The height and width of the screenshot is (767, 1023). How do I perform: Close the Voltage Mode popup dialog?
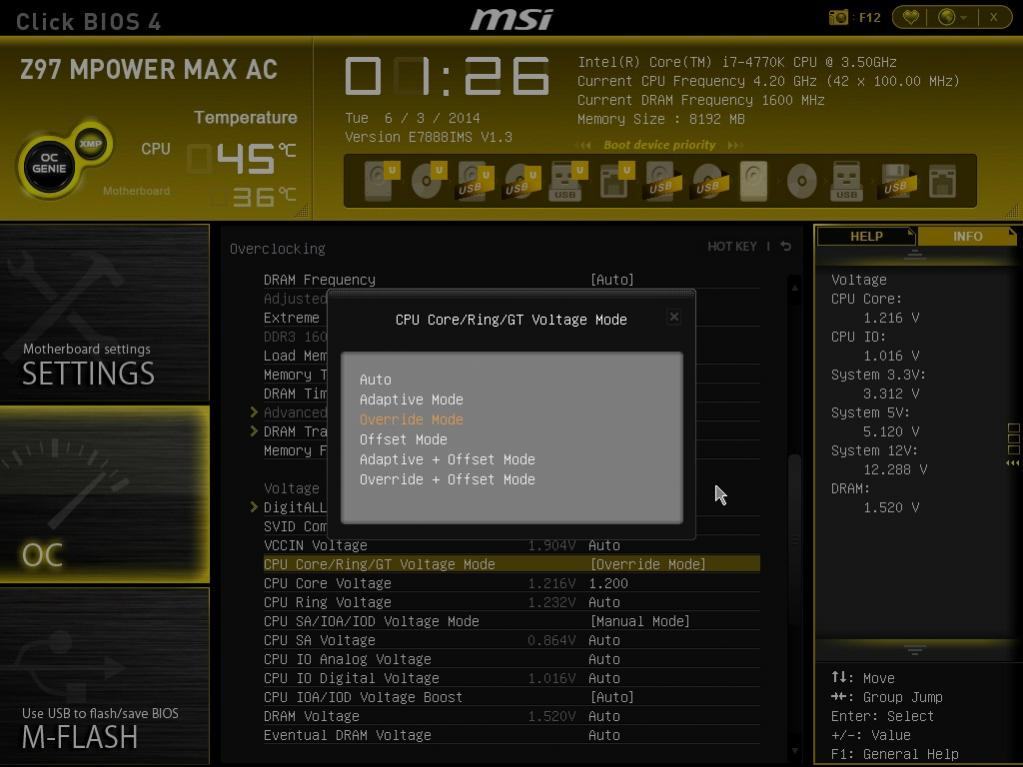click(x=674, y=317)
